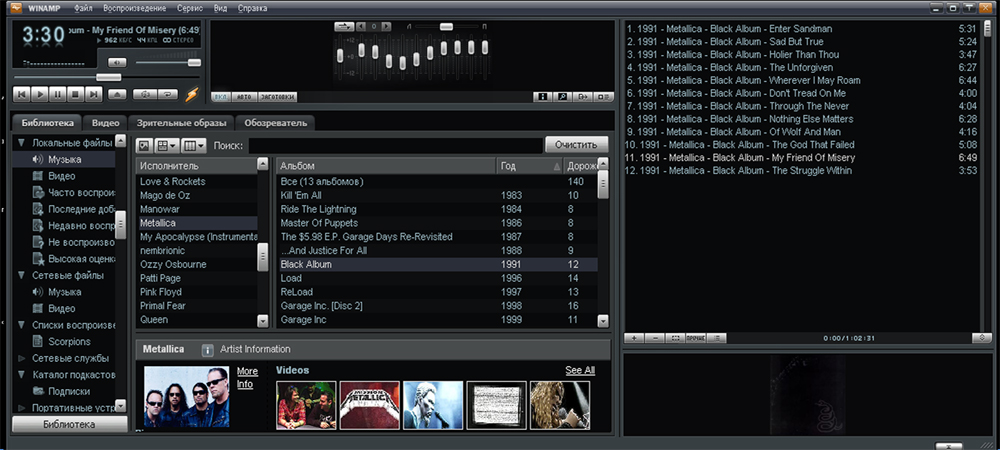The image size is (1000, 450).
Task: Expand the Сетевые службы tree node
Action: pyautogui.click(x=21, y=357)
